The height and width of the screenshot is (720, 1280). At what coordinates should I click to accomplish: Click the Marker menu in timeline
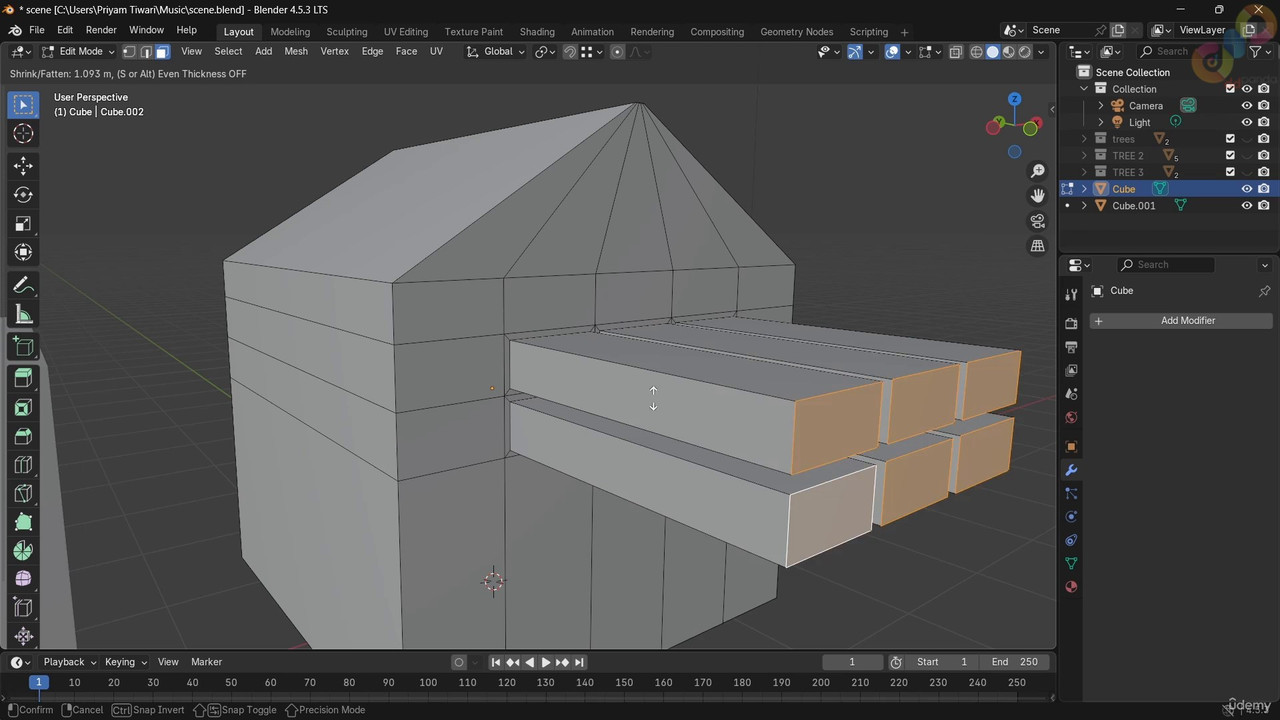pyautogui.click(x=206, y=662)
